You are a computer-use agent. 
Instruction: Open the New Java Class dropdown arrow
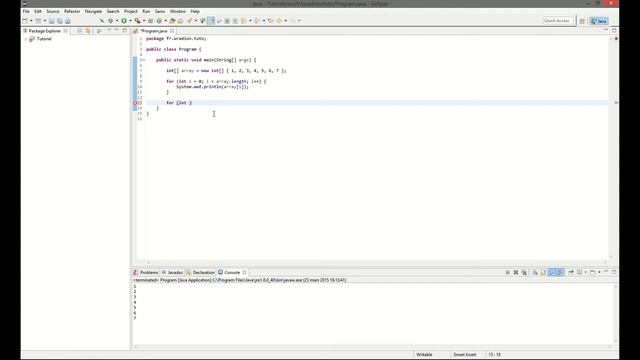point(166,20)
